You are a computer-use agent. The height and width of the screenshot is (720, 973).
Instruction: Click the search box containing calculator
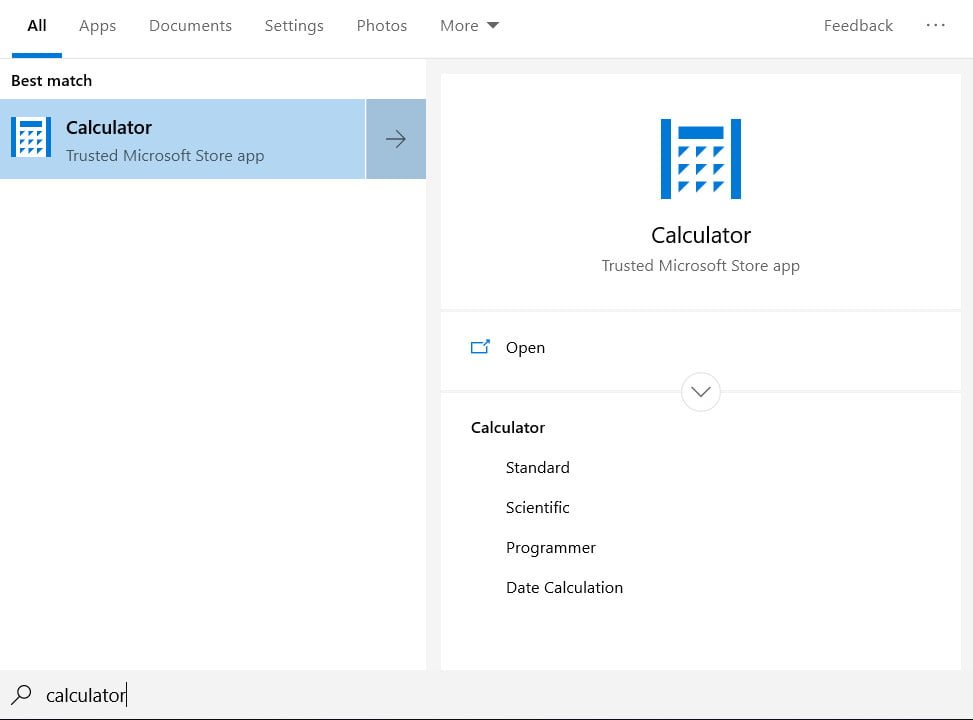click(486, 695)
